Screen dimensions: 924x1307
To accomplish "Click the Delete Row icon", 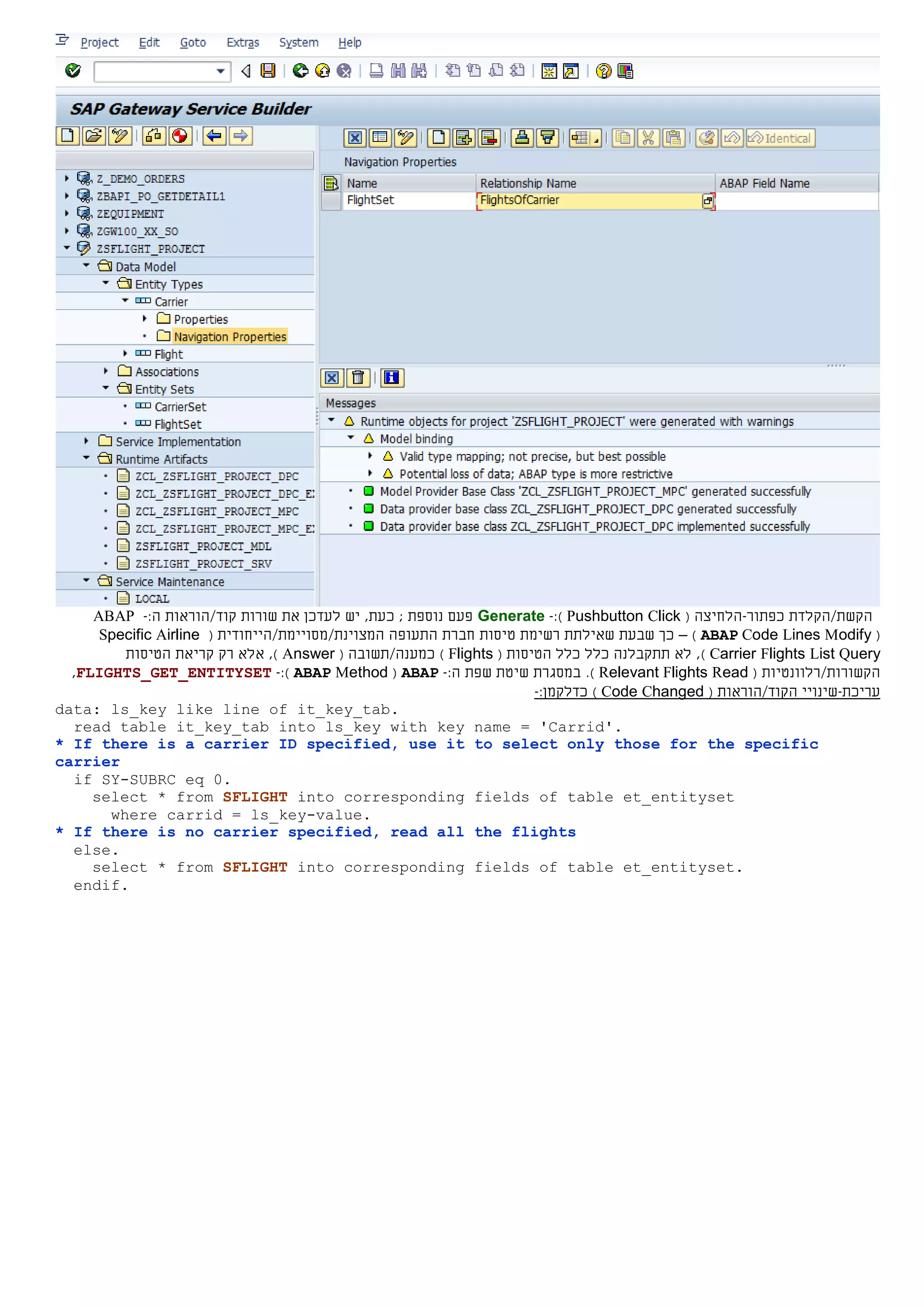I will (489, 138).
